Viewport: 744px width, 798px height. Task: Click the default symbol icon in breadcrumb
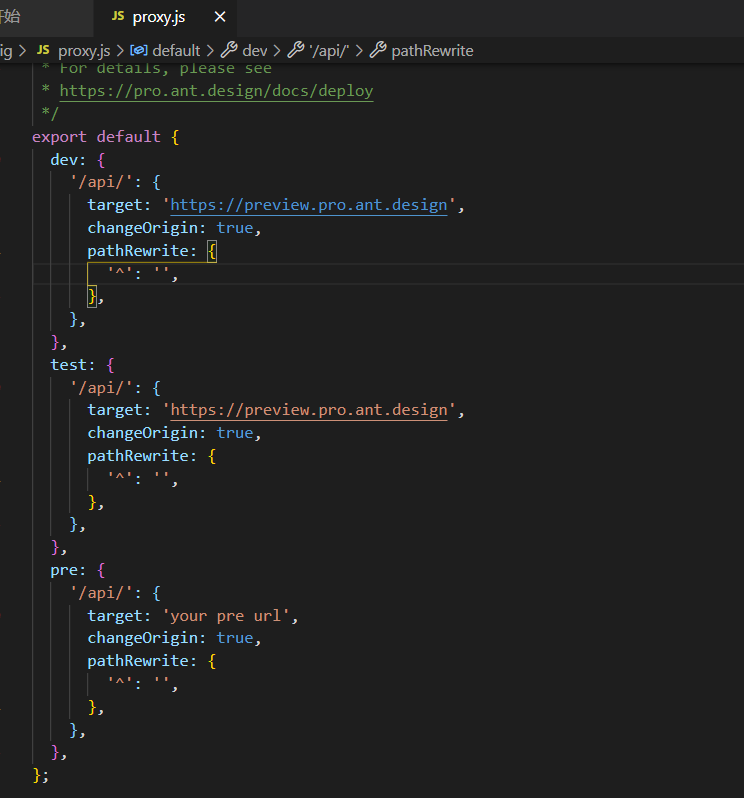[139, 50]
